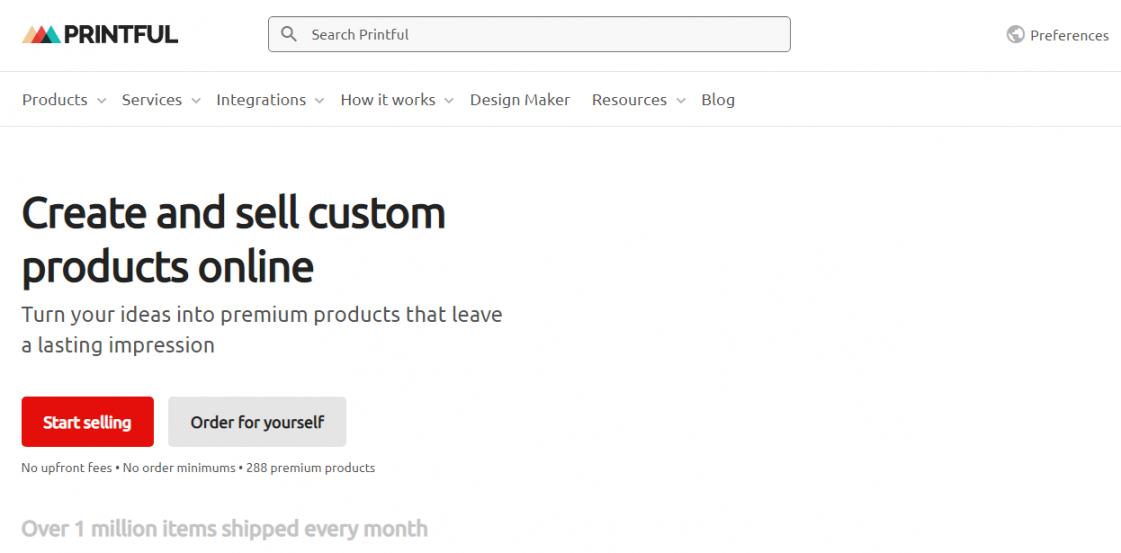Click the Printful triangle logo icon
1121x553 pixels.
pyautogui.click(x=41, y=34)
